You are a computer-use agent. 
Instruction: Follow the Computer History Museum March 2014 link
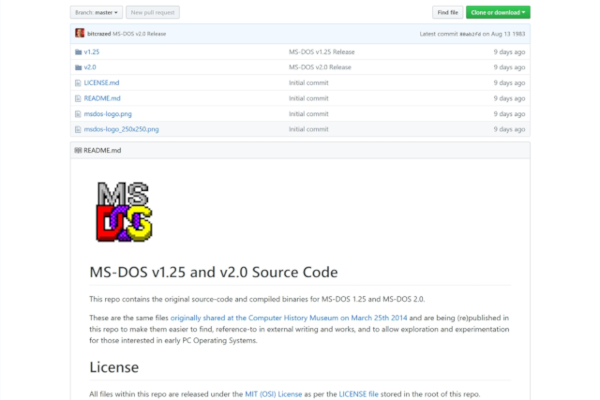(x=289, y=318)
